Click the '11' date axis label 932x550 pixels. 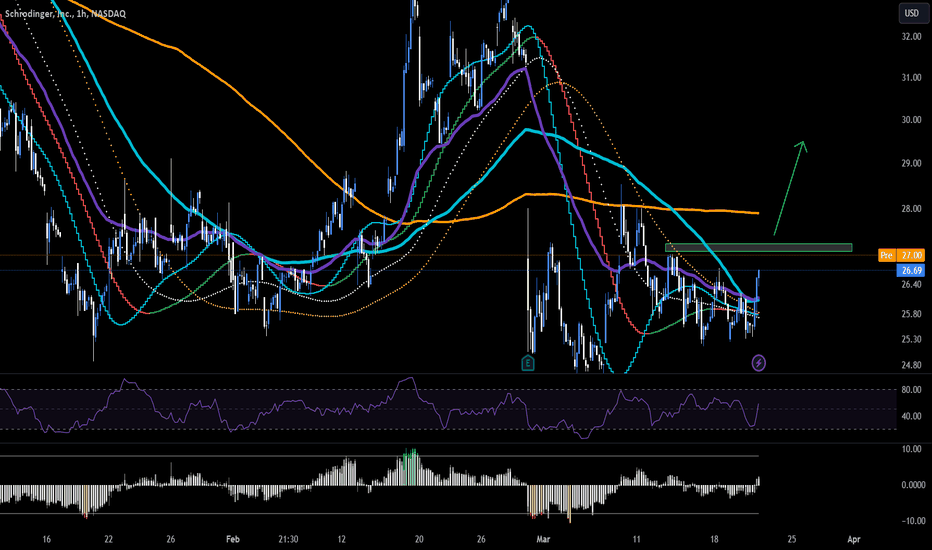(x=637, y=539)
